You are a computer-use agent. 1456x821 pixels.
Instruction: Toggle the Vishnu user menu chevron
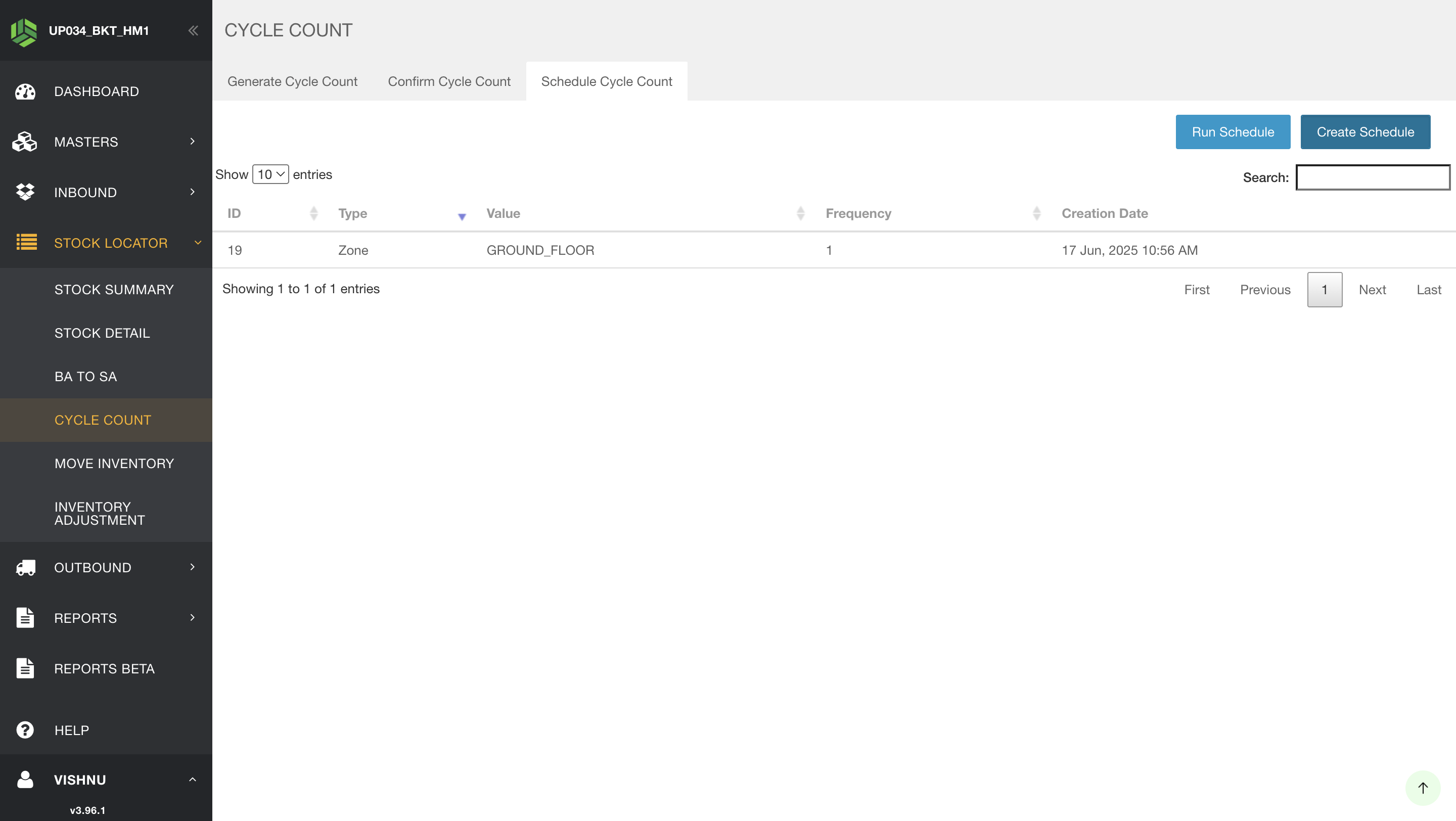192,780
